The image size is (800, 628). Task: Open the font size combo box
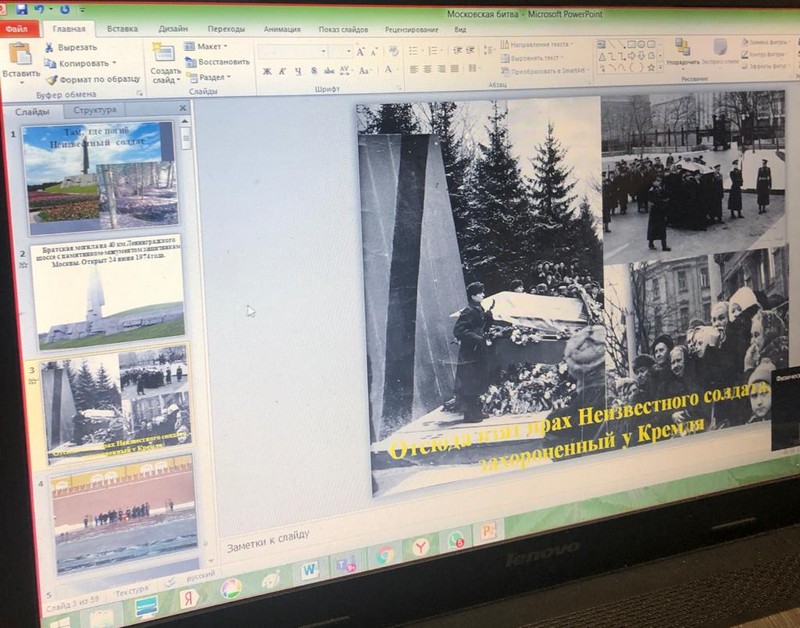340,52
